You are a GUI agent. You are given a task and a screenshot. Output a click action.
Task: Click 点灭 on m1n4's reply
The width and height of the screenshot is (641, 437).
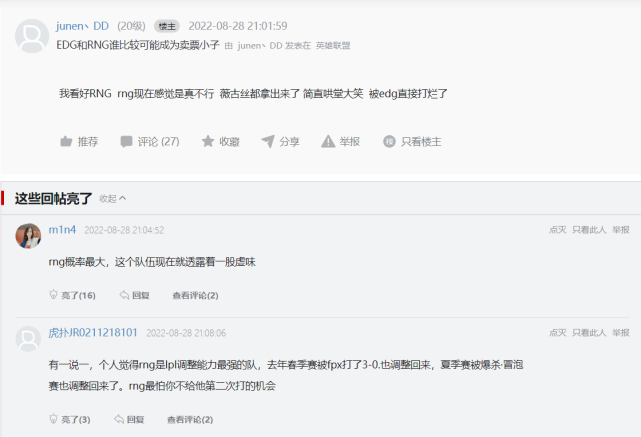[x=558, y=230]
